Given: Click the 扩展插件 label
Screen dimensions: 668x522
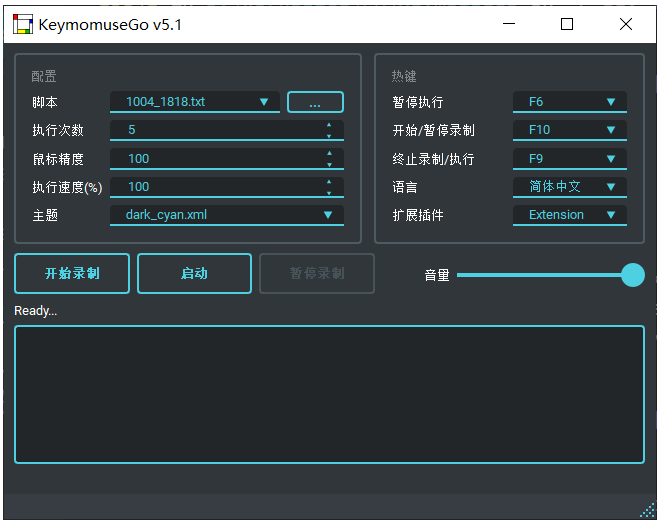Looking at the screenshot, I should [418, 215].
